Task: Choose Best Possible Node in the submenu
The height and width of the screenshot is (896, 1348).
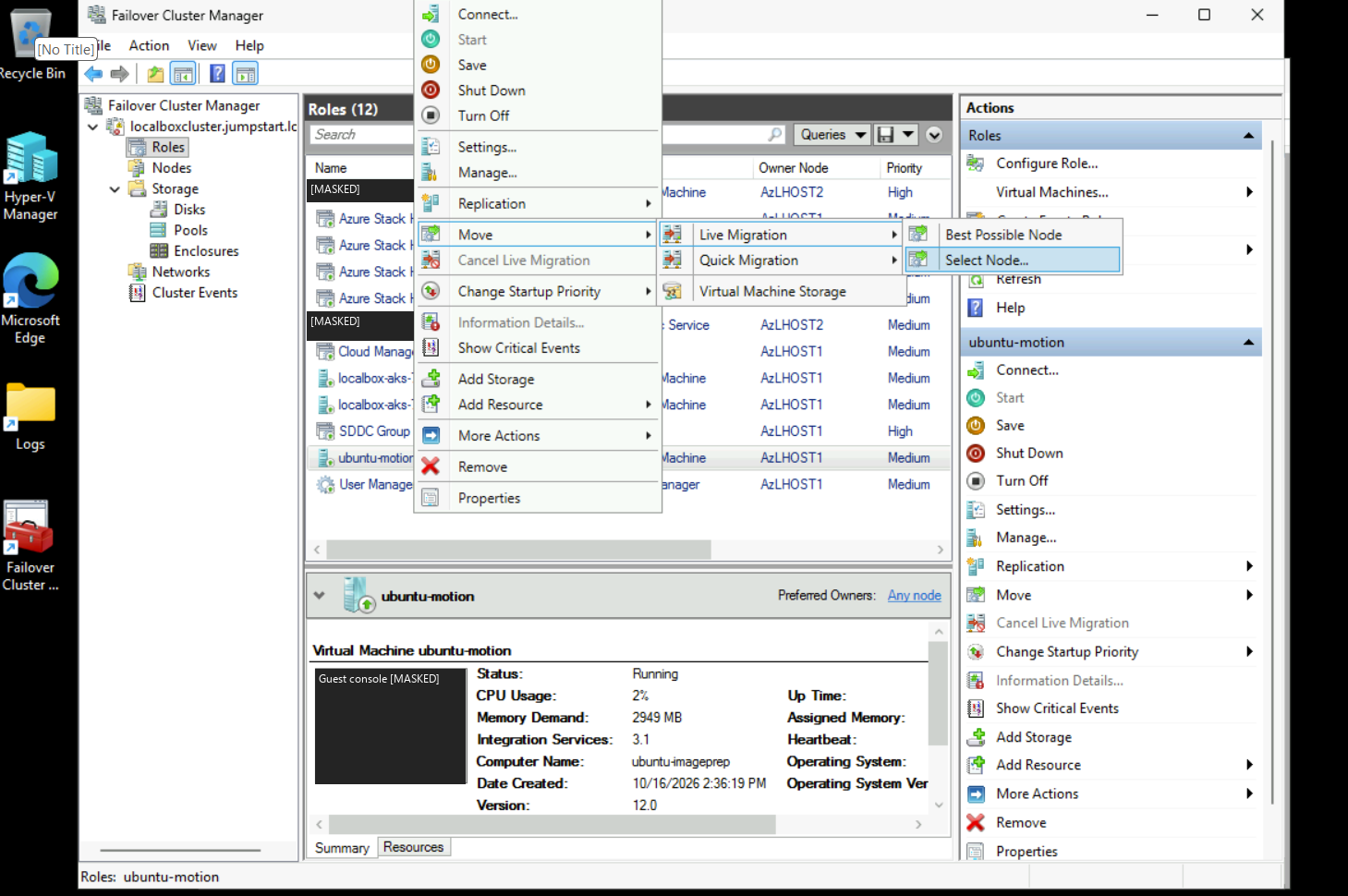Action: pyautogui.click(x=1013, y=235)
